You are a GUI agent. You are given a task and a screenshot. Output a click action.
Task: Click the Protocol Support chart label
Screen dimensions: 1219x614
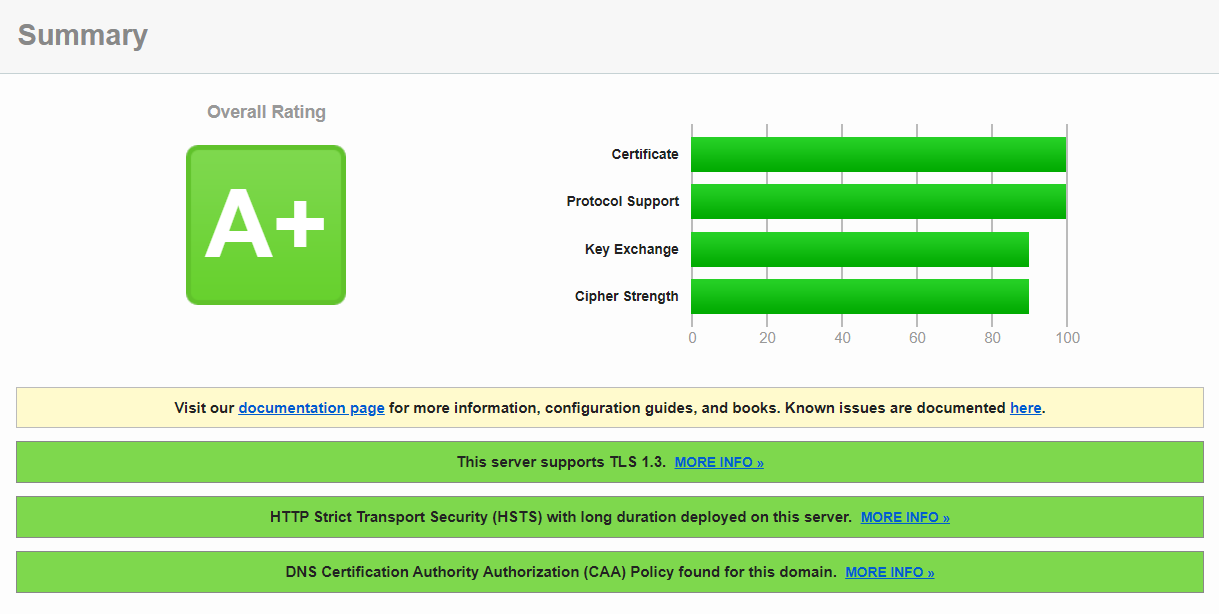point(623,201)
